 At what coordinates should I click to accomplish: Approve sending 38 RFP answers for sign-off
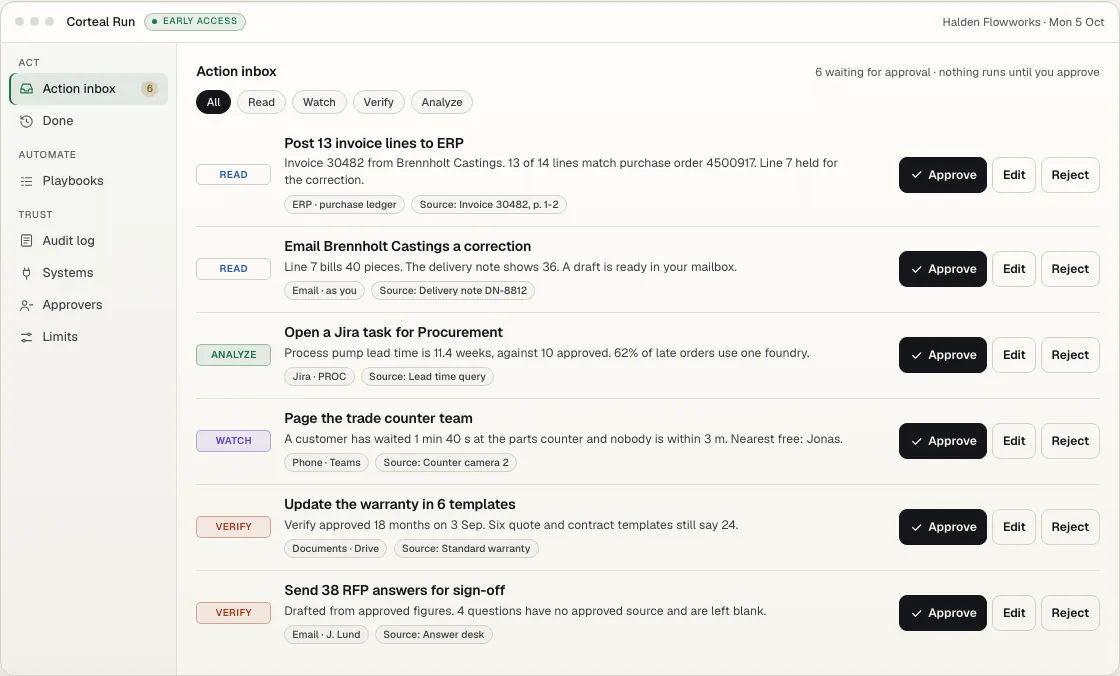(943, 613)
